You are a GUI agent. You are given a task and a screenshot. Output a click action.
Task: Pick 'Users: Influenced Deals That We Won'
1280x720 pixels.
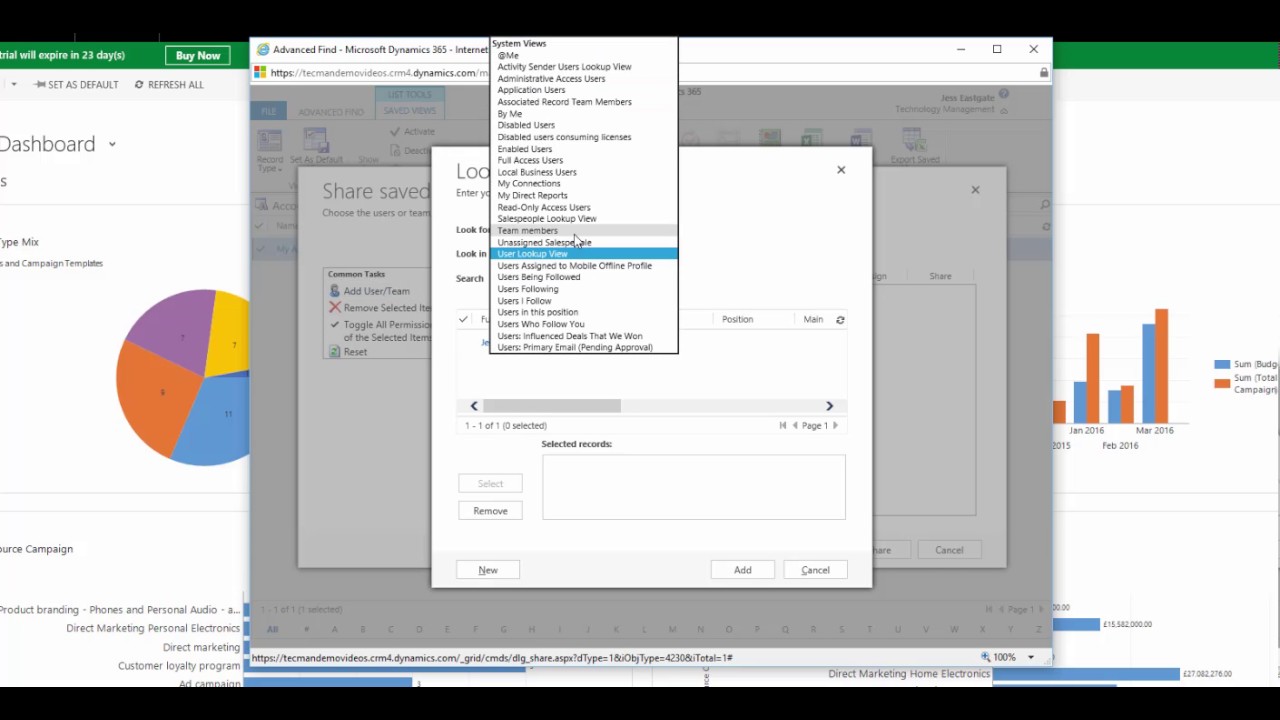(x=583, y=336)
